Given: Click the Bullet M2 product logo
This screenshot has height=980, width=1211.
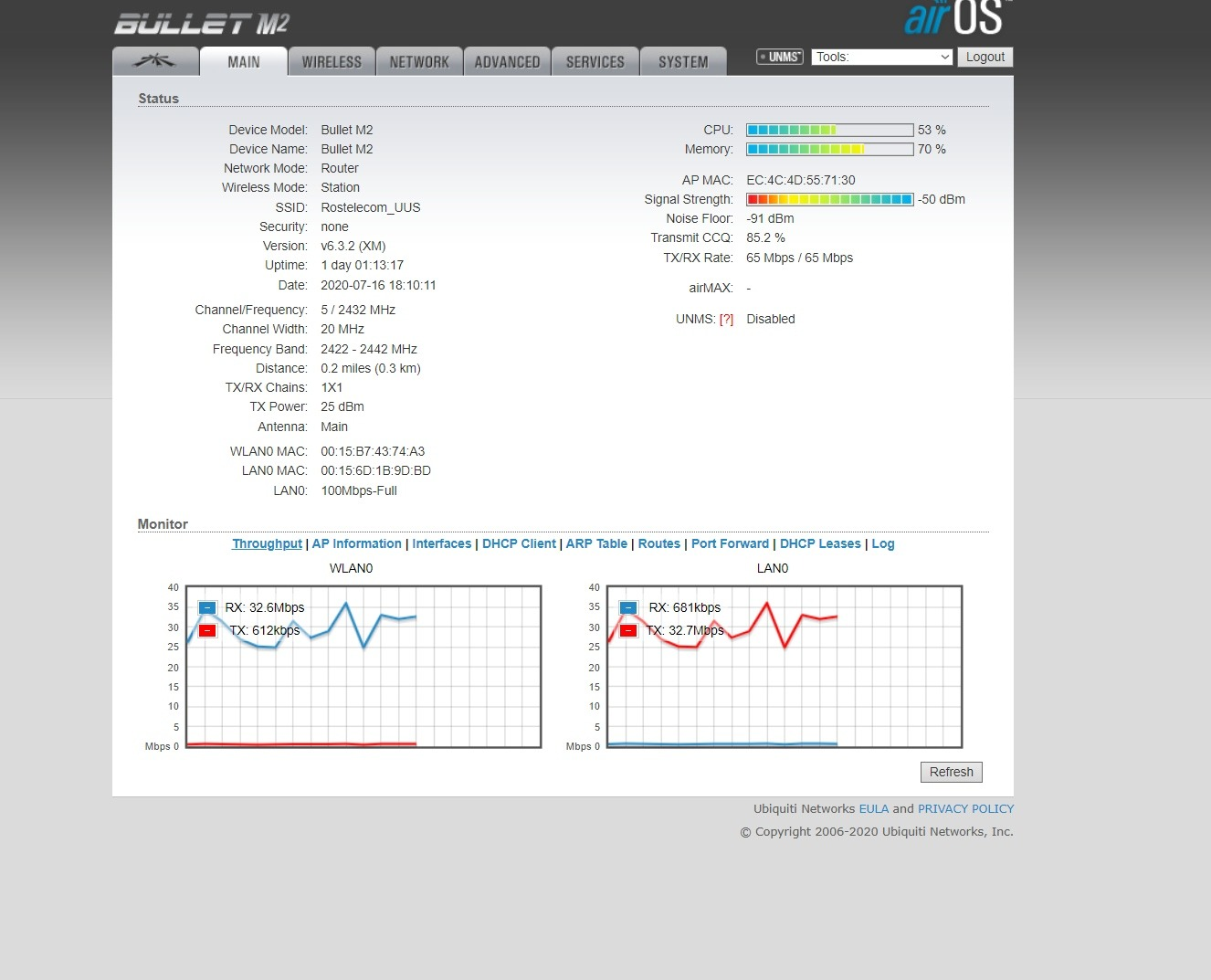Looking at the screenshot, I should pos(202,24).
